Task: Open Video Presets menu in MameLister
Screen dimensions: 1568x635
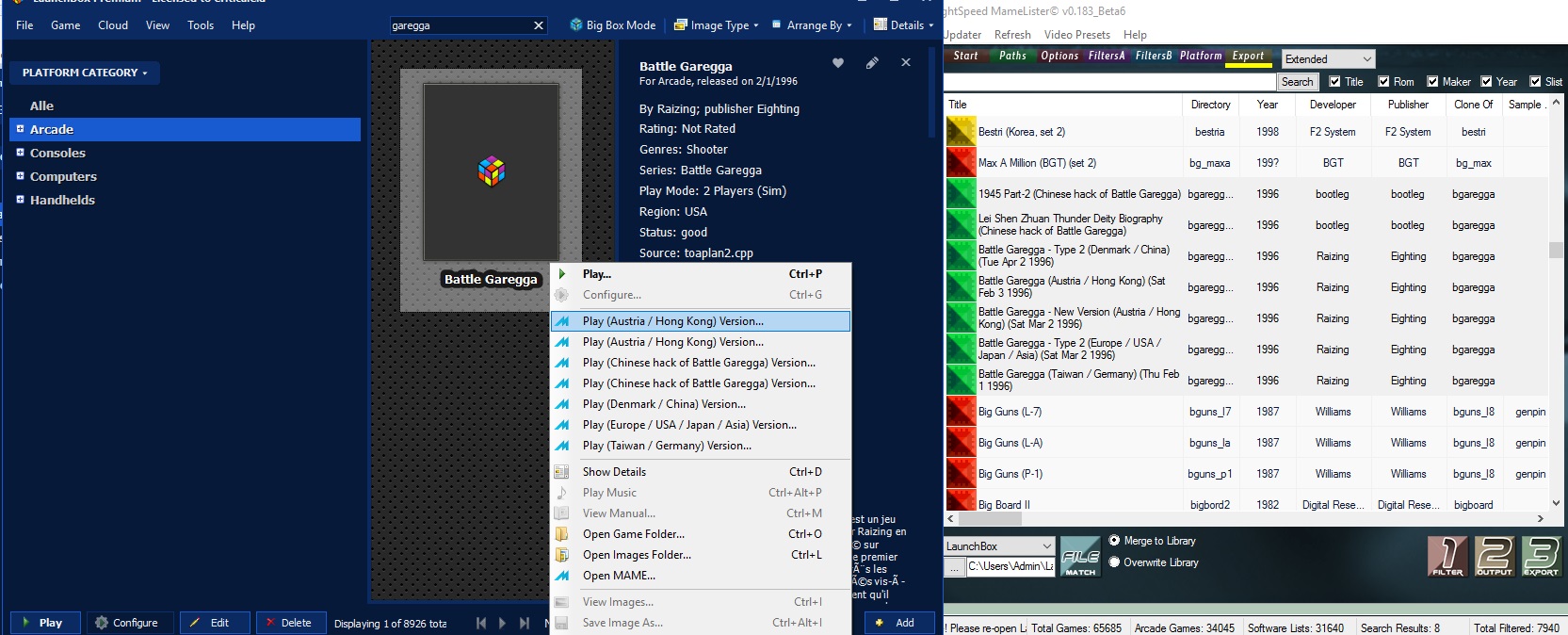Action: click(1077, 35)
